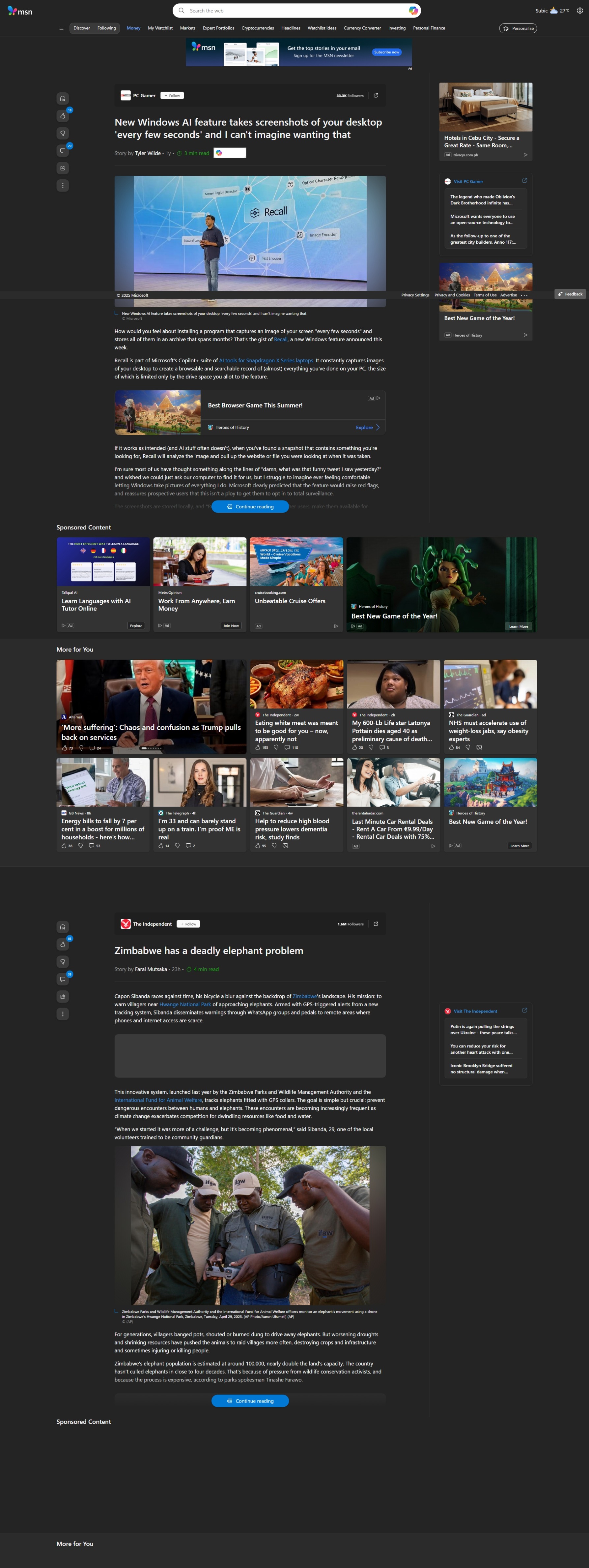This screenshot has height=1568, width=589.
Task: Like the Zimbabwe elephant article
Action: [63, 944]
